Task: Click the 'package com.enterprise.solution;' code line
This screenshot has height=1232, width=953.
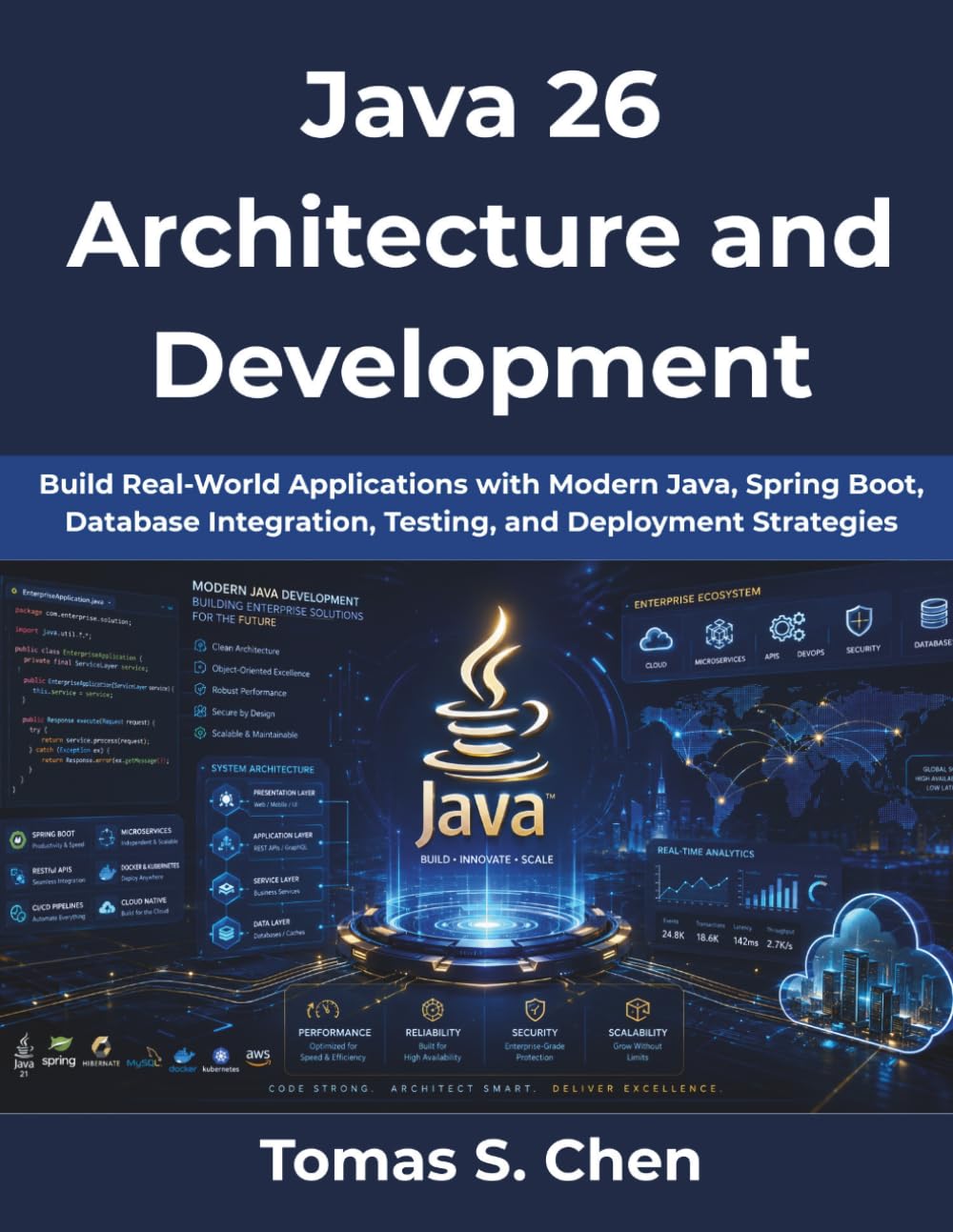Action: pyautogui.click(x=73, y=616)
